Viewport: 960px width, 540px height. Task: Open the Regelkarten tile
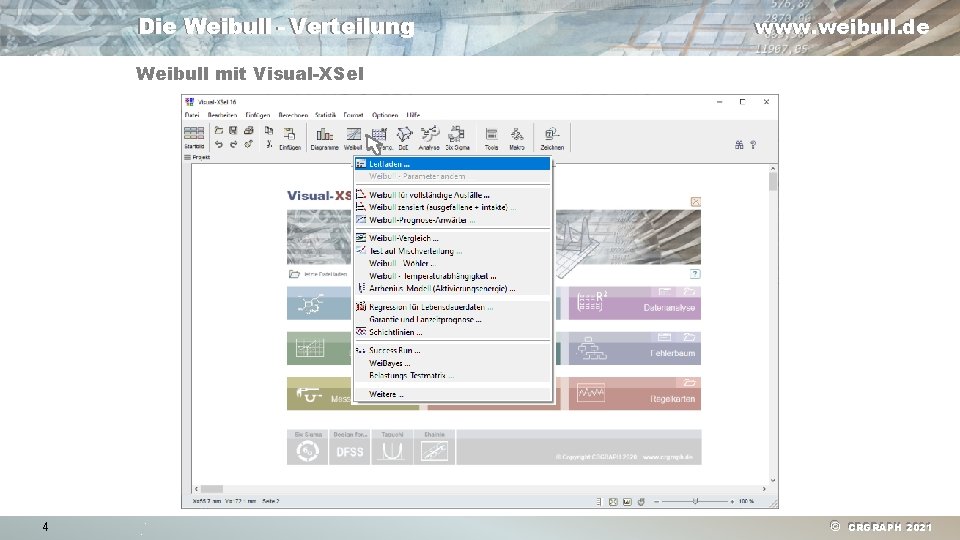(x=635, y=394)
